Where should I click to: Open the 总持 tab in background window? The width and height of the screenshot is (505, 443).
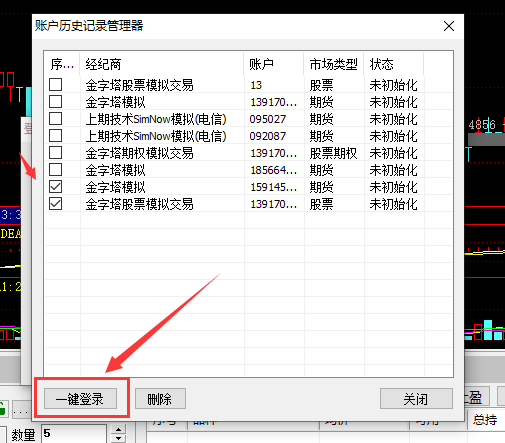[485, 420]
